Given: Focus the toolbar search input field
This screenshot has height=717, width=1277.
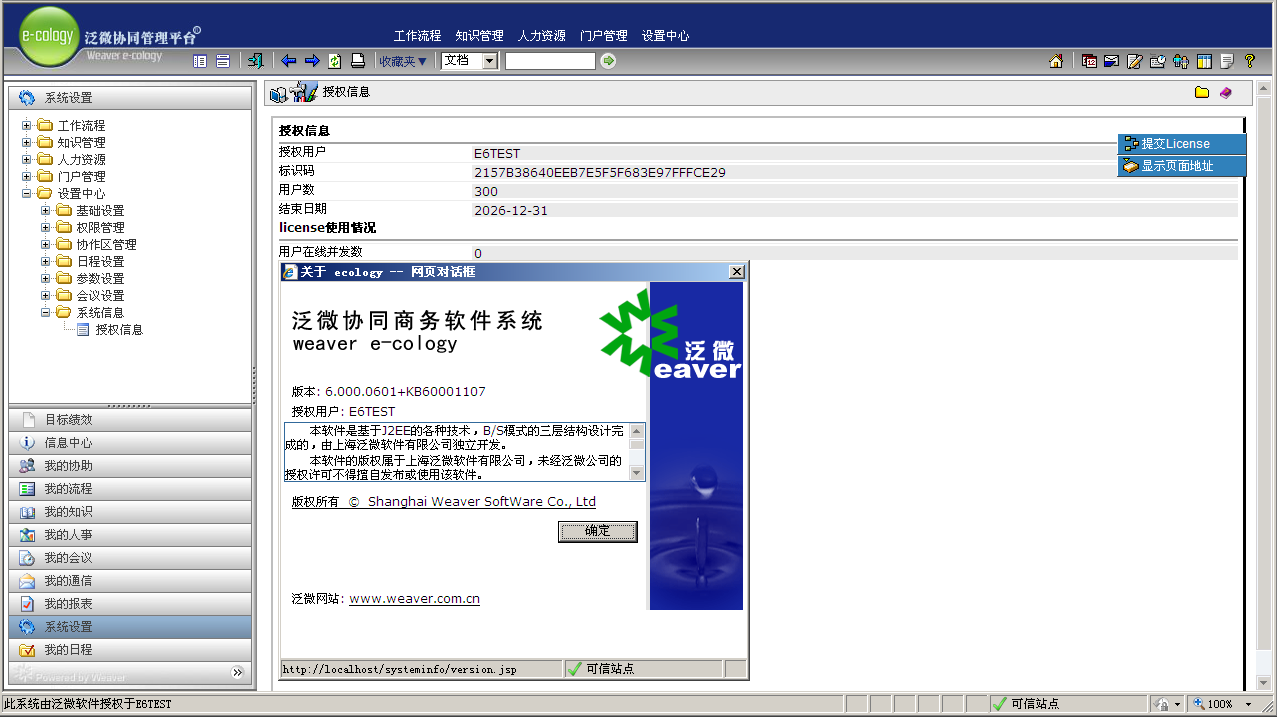Looking at the screenshot, I should click(x=550, y=61).
